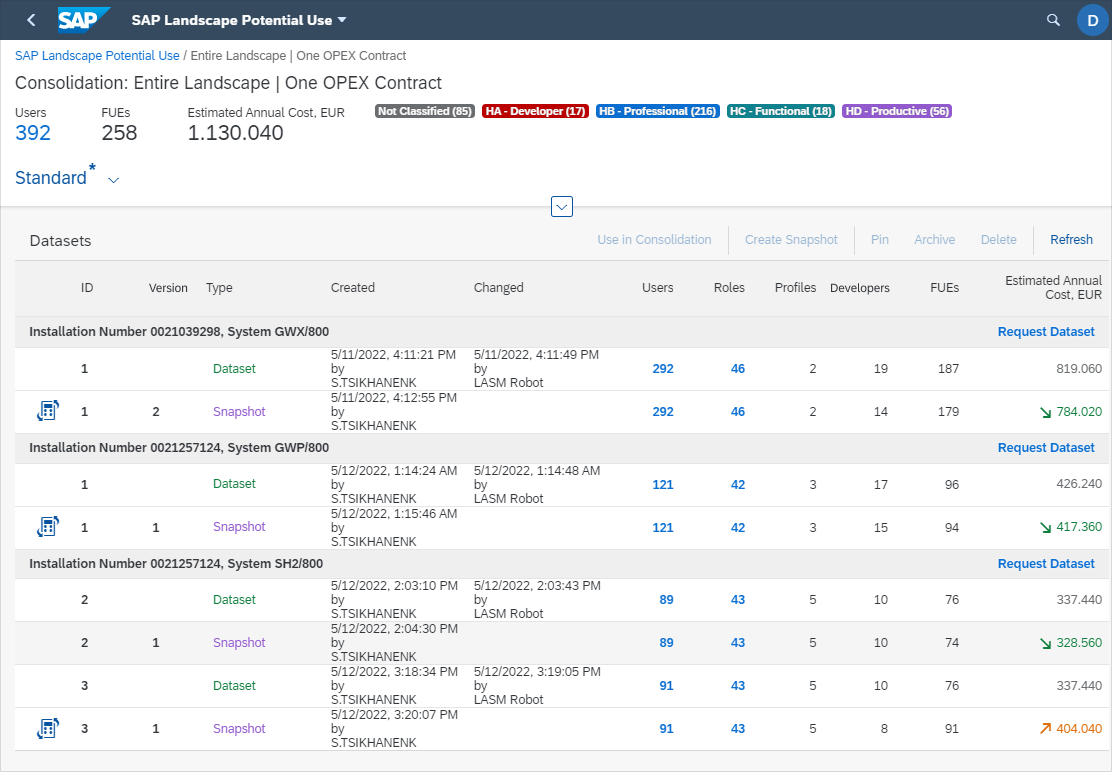Click orange up arrow beside 404.040
Viewport: 1112px width, 772px height.
point(1045,729)
